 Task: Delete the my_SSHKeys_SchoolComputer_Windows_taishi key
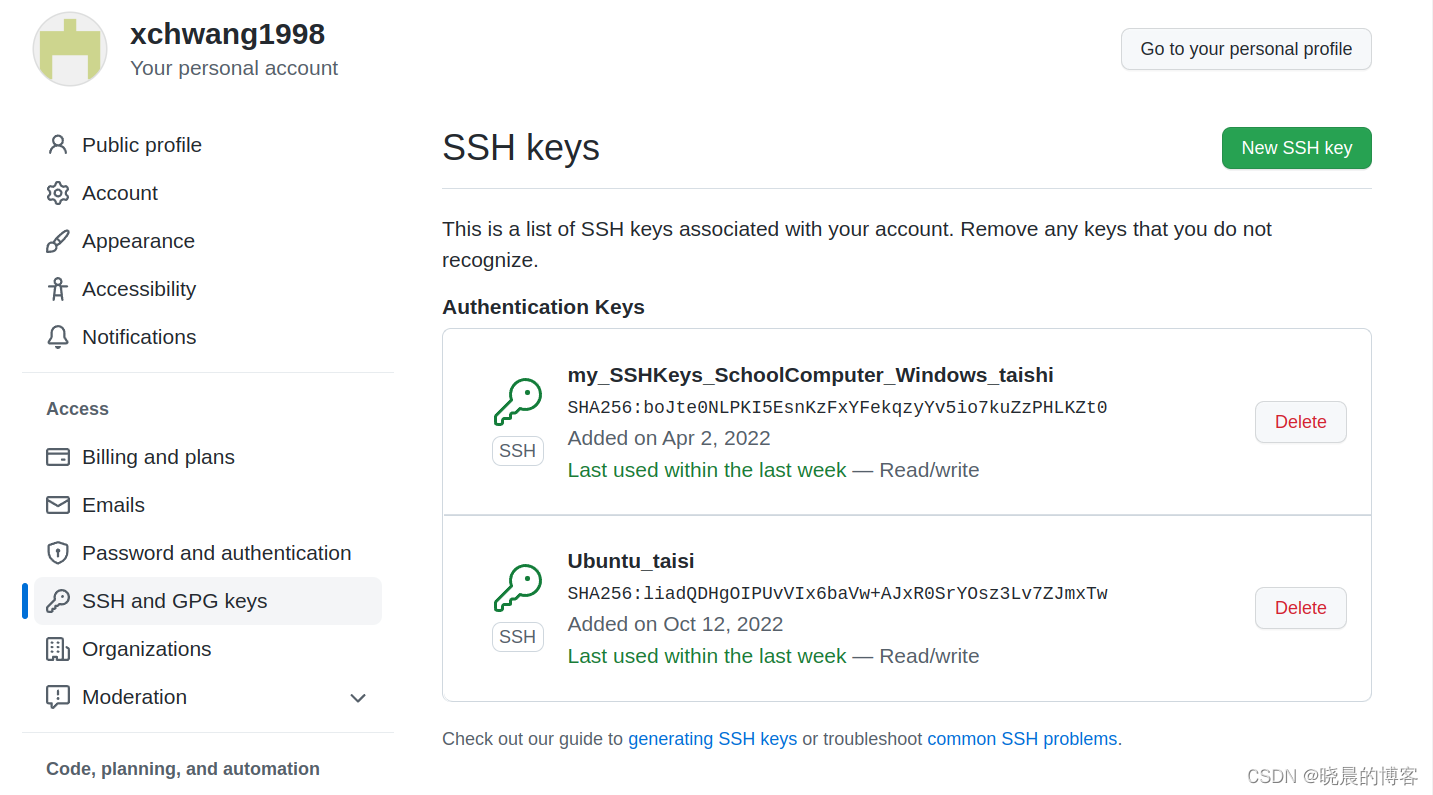pyautogui.click(x=1300, y=422)
